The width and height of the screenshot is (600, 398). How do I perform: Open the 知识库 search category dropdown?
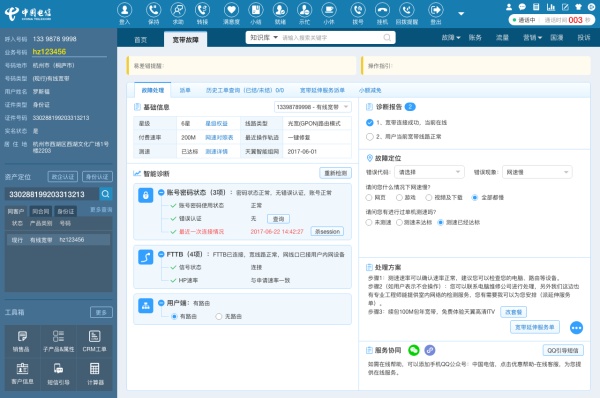point(264,38)
